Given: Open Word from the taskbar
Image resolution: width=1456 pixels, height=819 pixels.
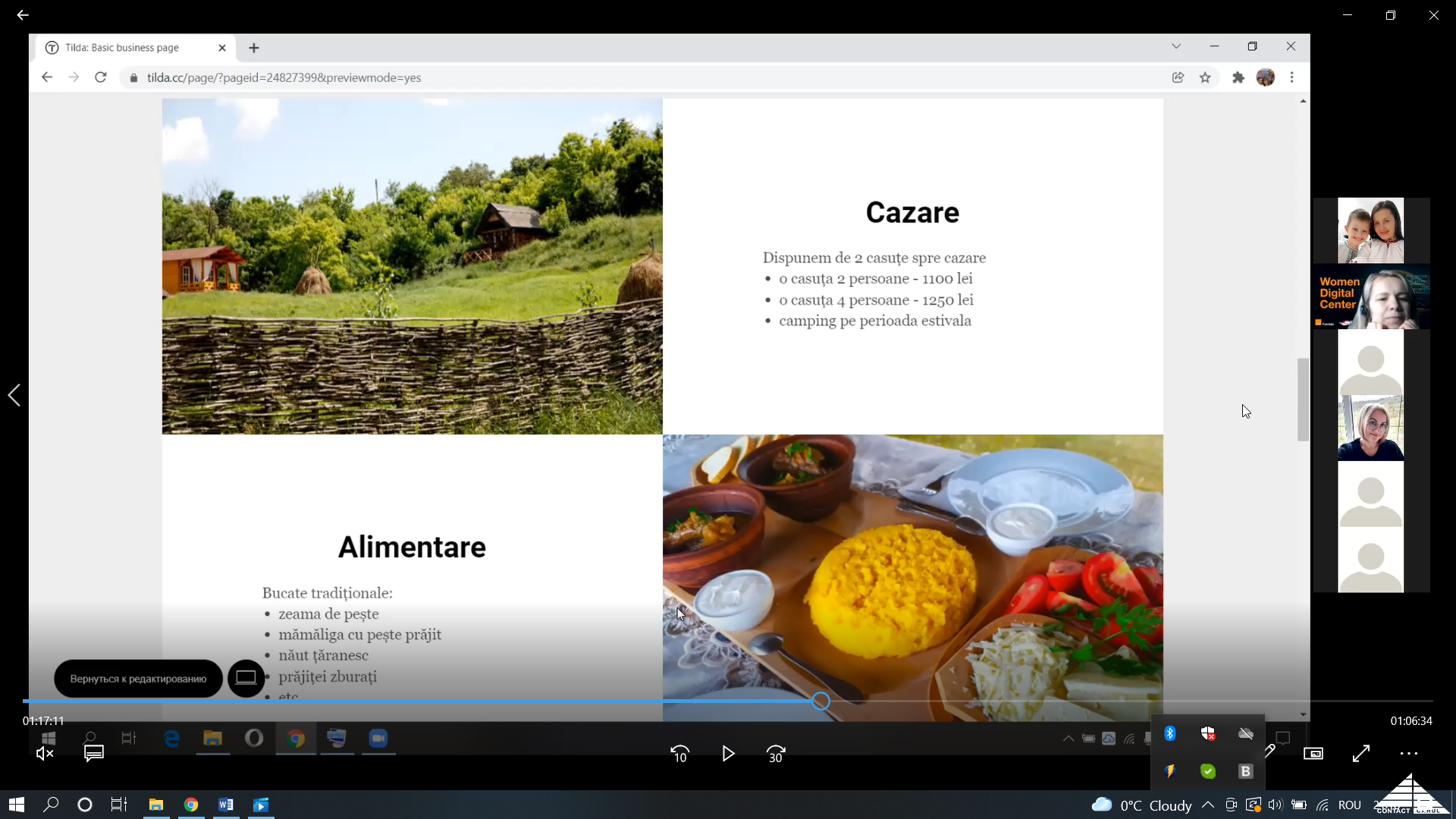Looking at the screenshot, I should [226, 805].
